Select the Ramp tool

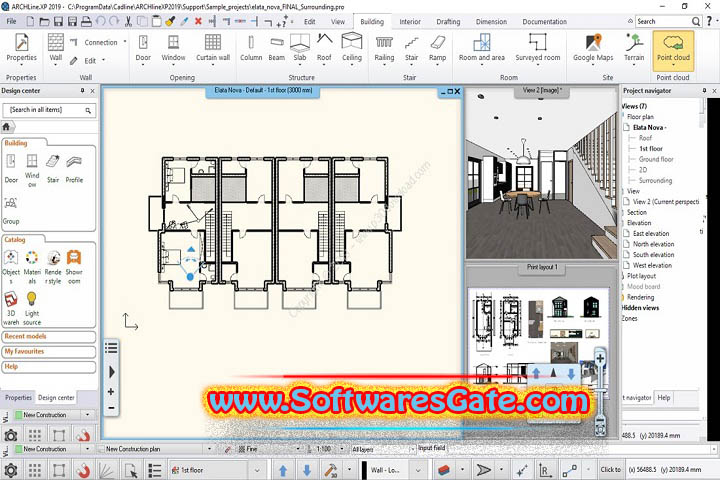pyautogui.click(x=437, y=48)
